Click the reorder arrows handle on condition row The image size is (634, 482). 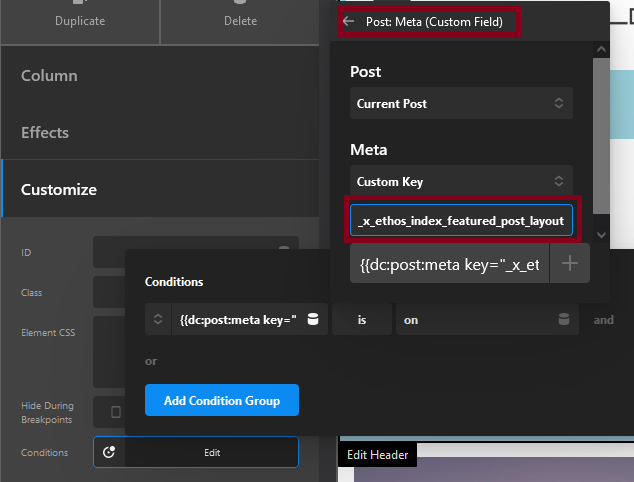coord(158,320)
